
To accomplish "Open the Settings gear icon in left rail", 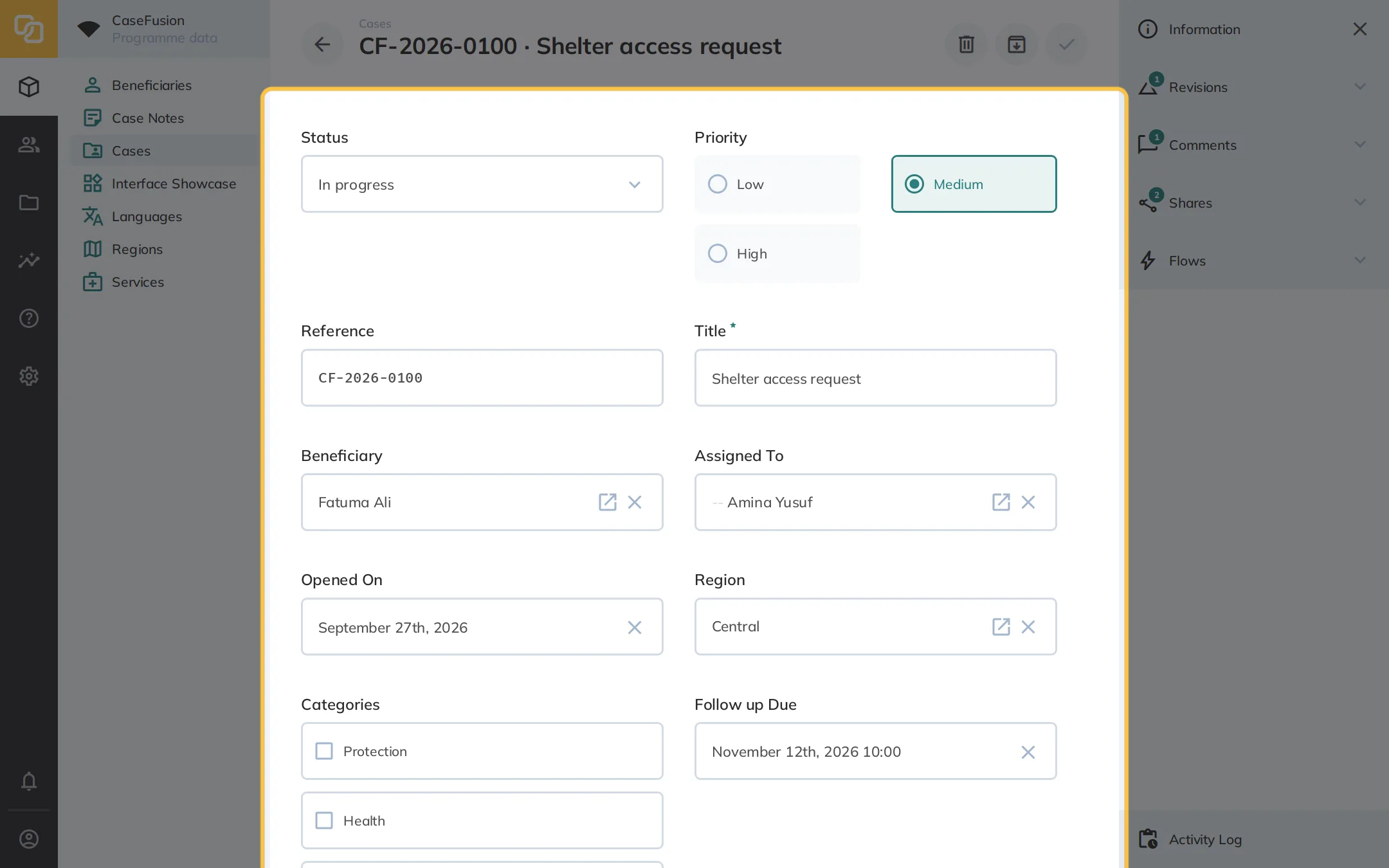I will click(29, 376).
